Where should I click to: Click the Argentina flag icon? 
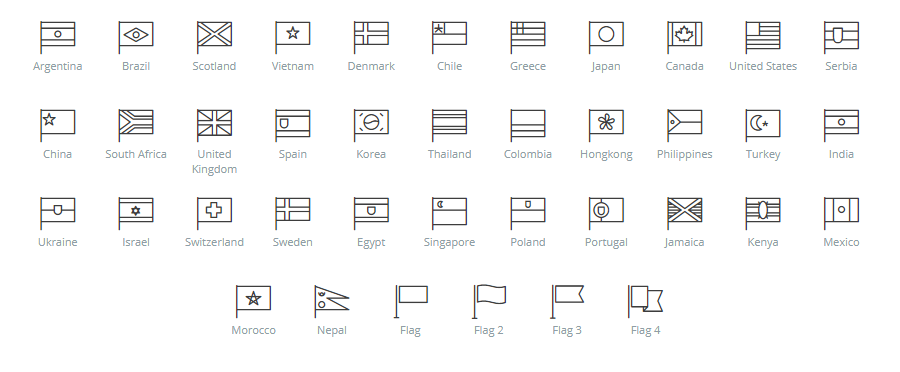click(x=57, y=37)
